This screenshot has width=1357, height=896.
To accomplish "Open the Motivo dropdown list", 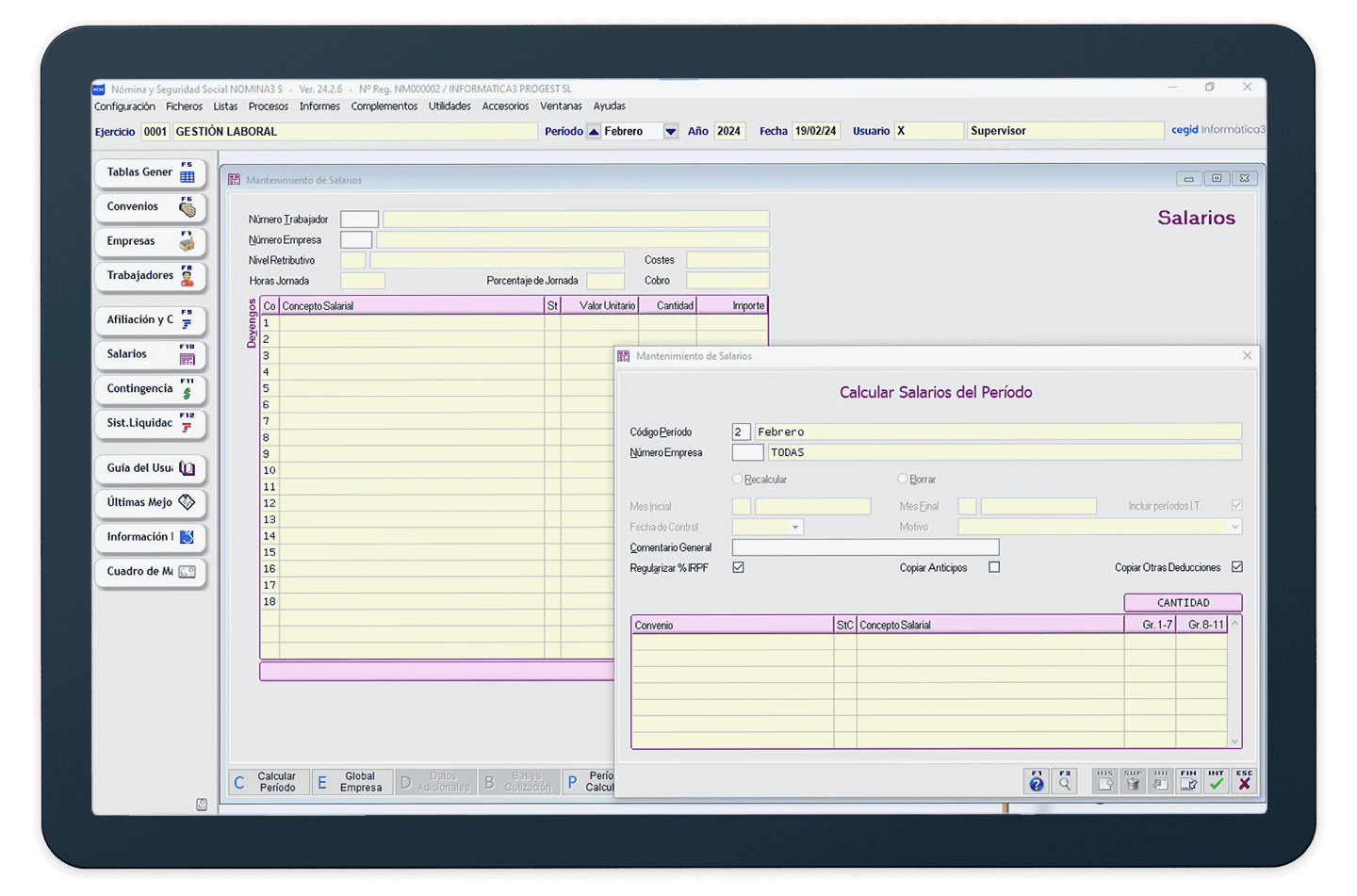I will 1234,527.
